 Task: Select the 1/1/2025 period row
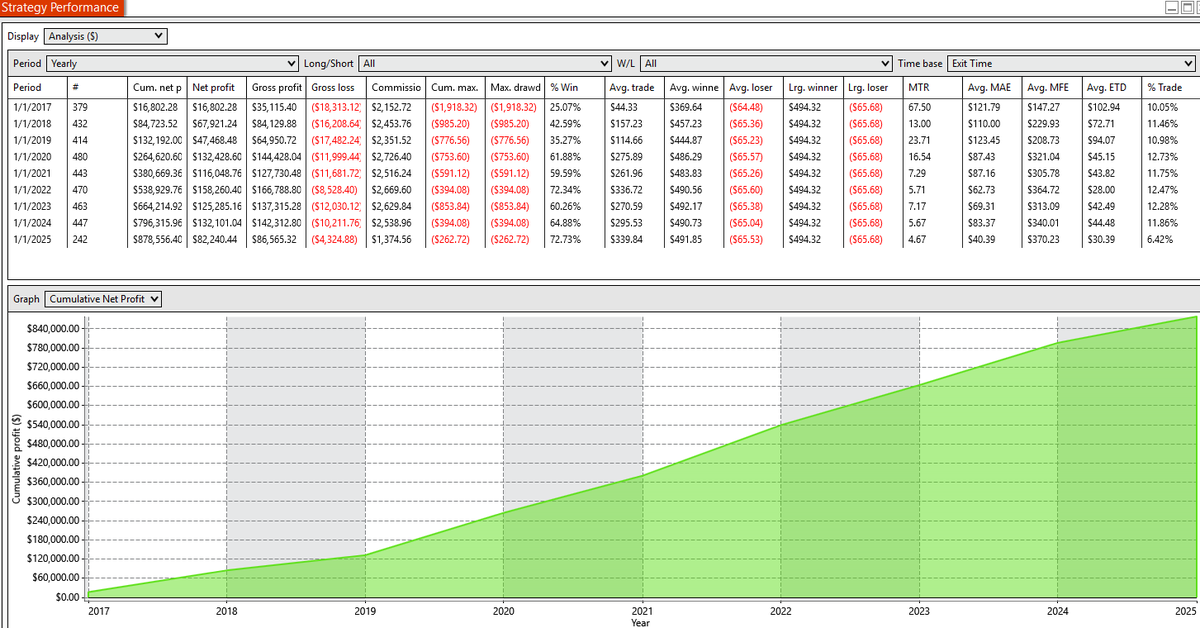pos(602,240)
